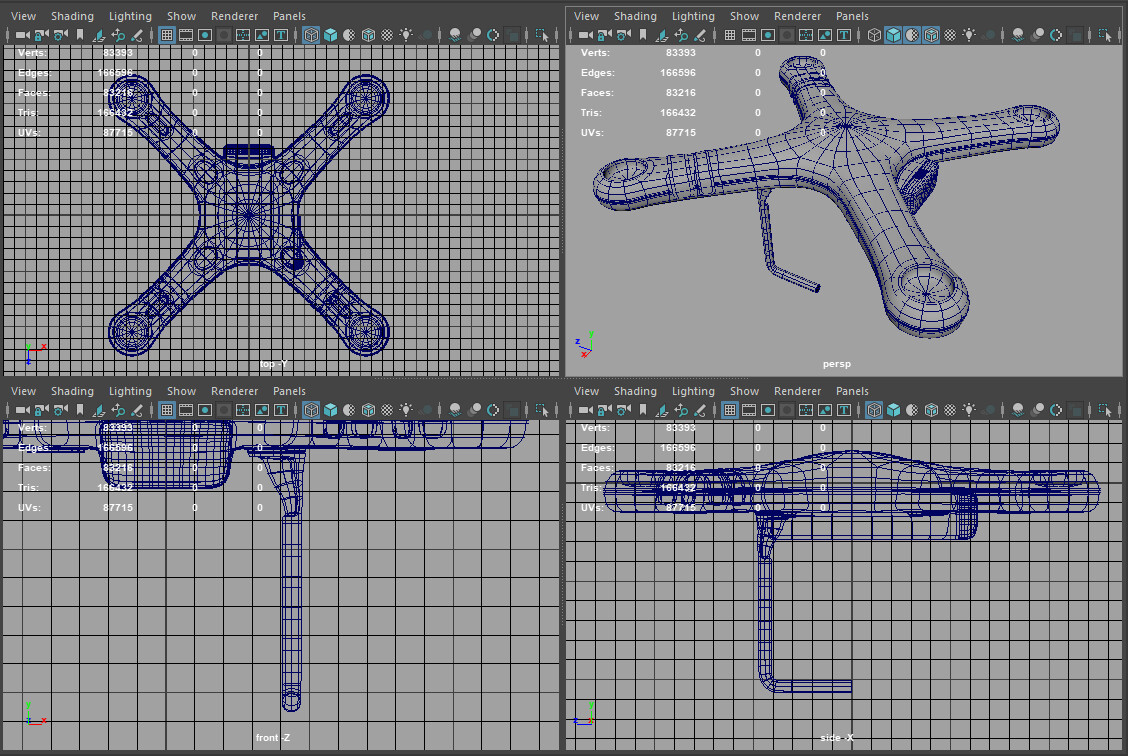Toggle Isolate Select in top panel toolbar
Viewport: 1128px width, 756px height.
pos(542,35)
